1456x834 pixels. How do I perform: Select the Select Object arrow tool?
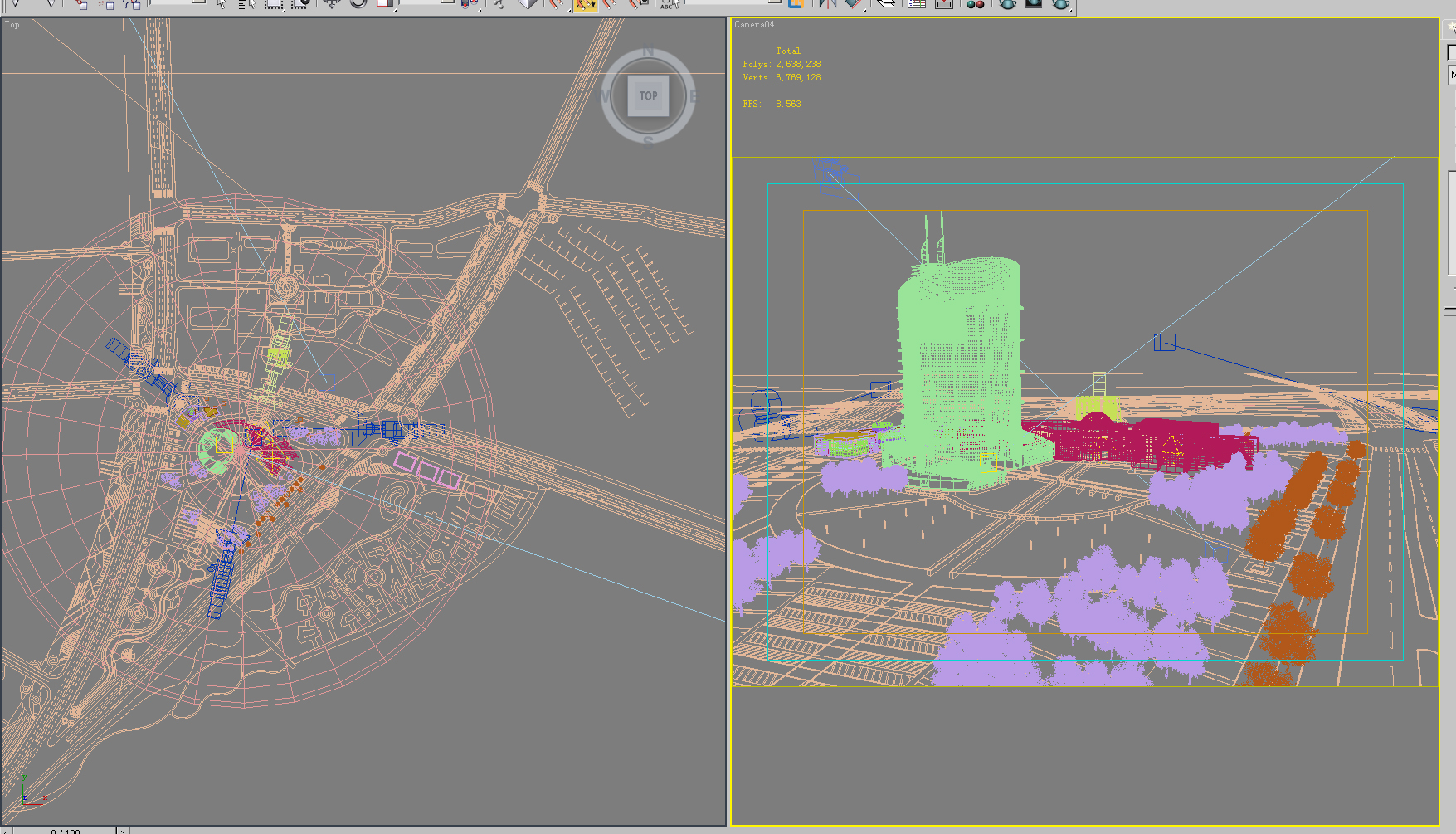[221, 6]
